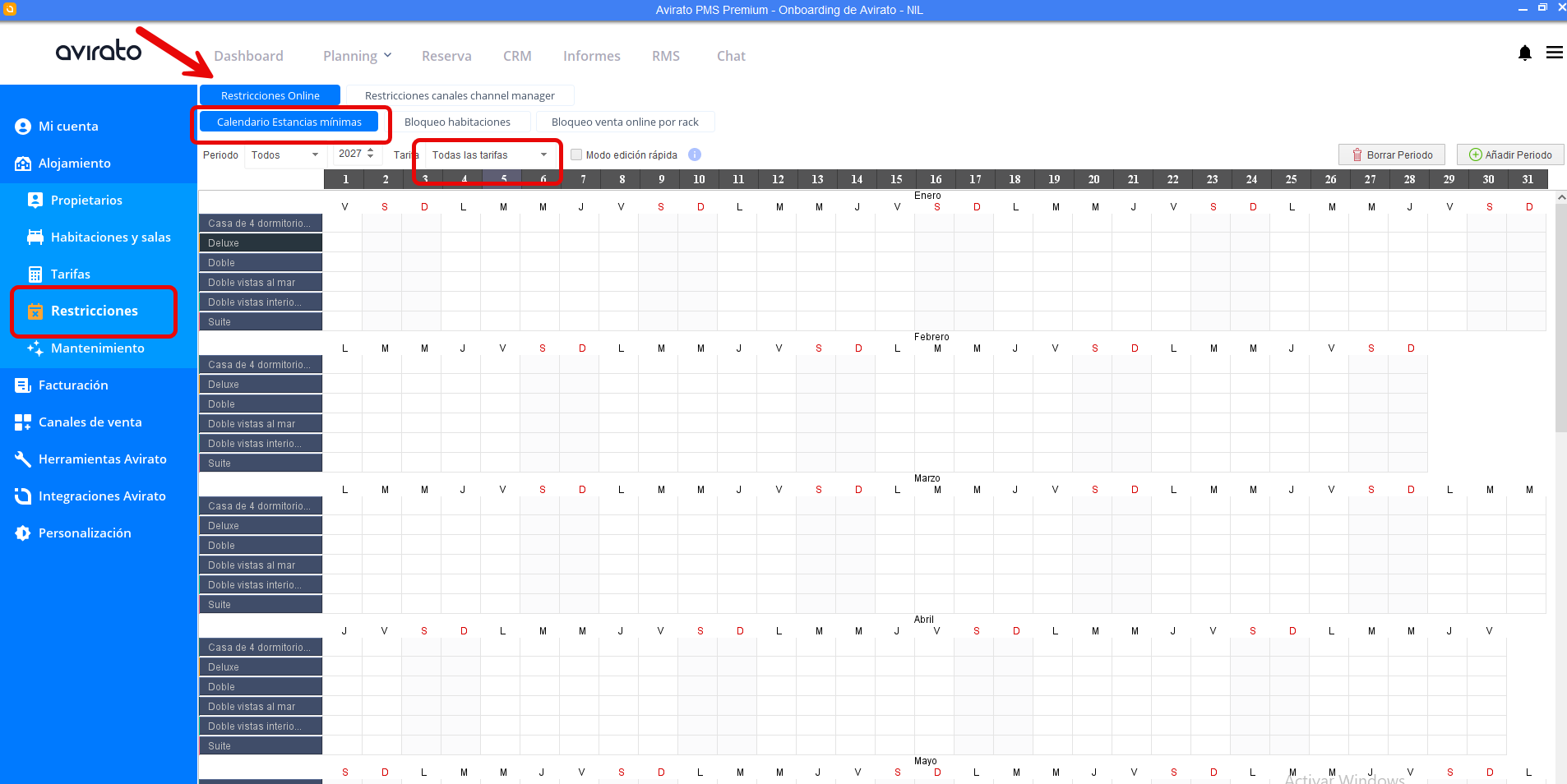Select Casa de 4 dormitorio row under Marzo
The image size is (1567, 784).
261,506
